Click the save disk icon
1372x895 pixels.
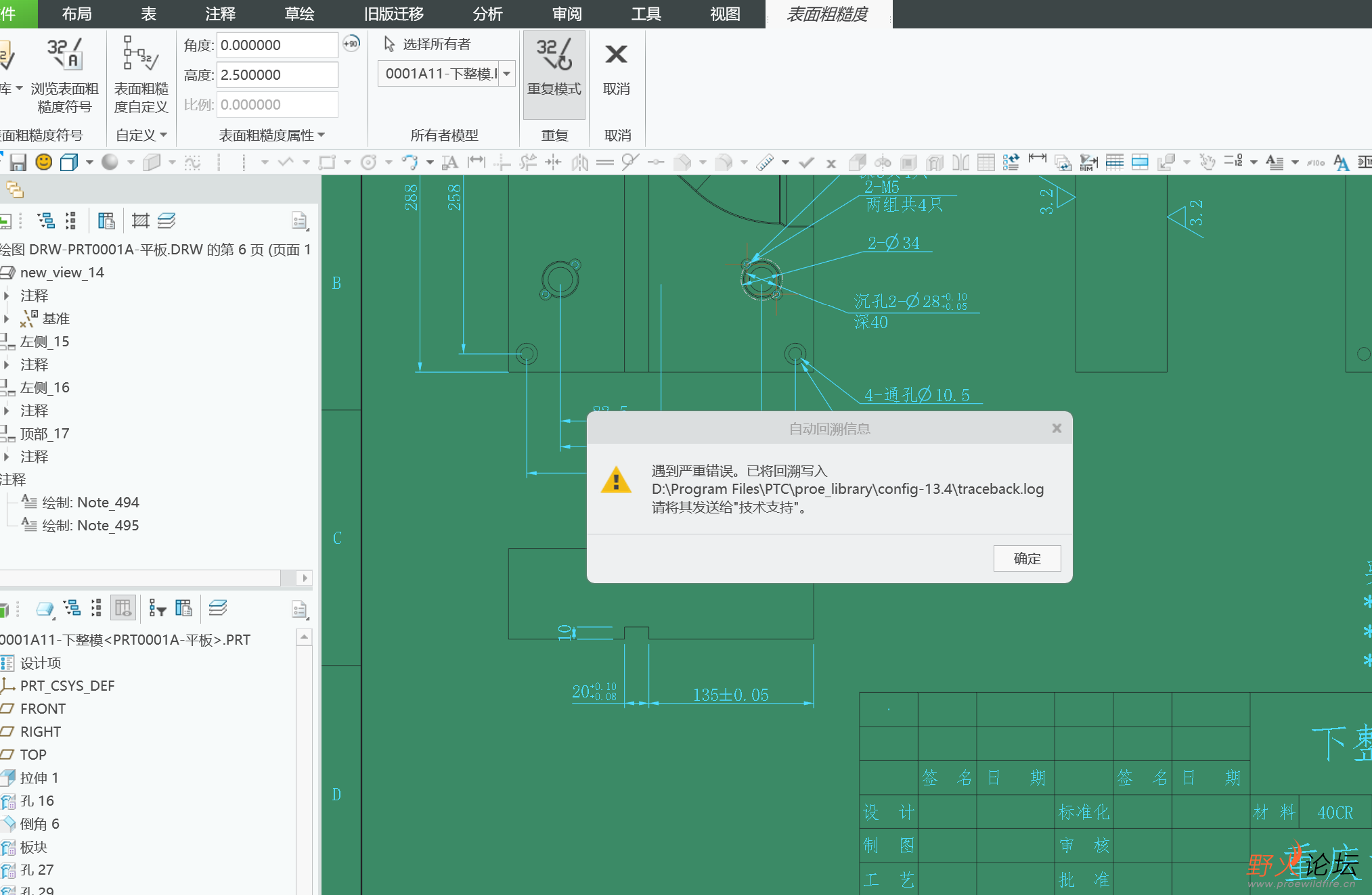(x=18, y=162)
